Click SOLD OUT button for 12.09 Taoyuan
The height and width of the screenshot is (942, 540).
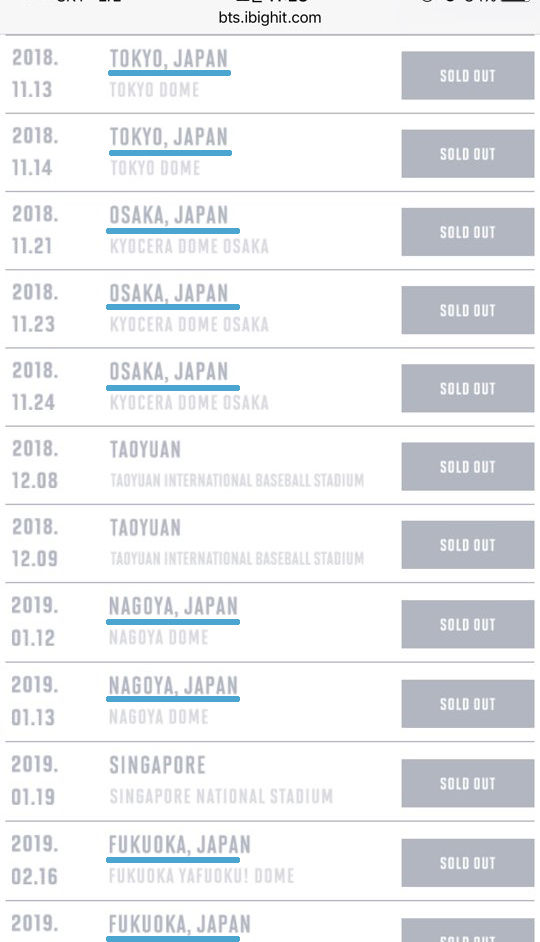click(x=467, y=545)
